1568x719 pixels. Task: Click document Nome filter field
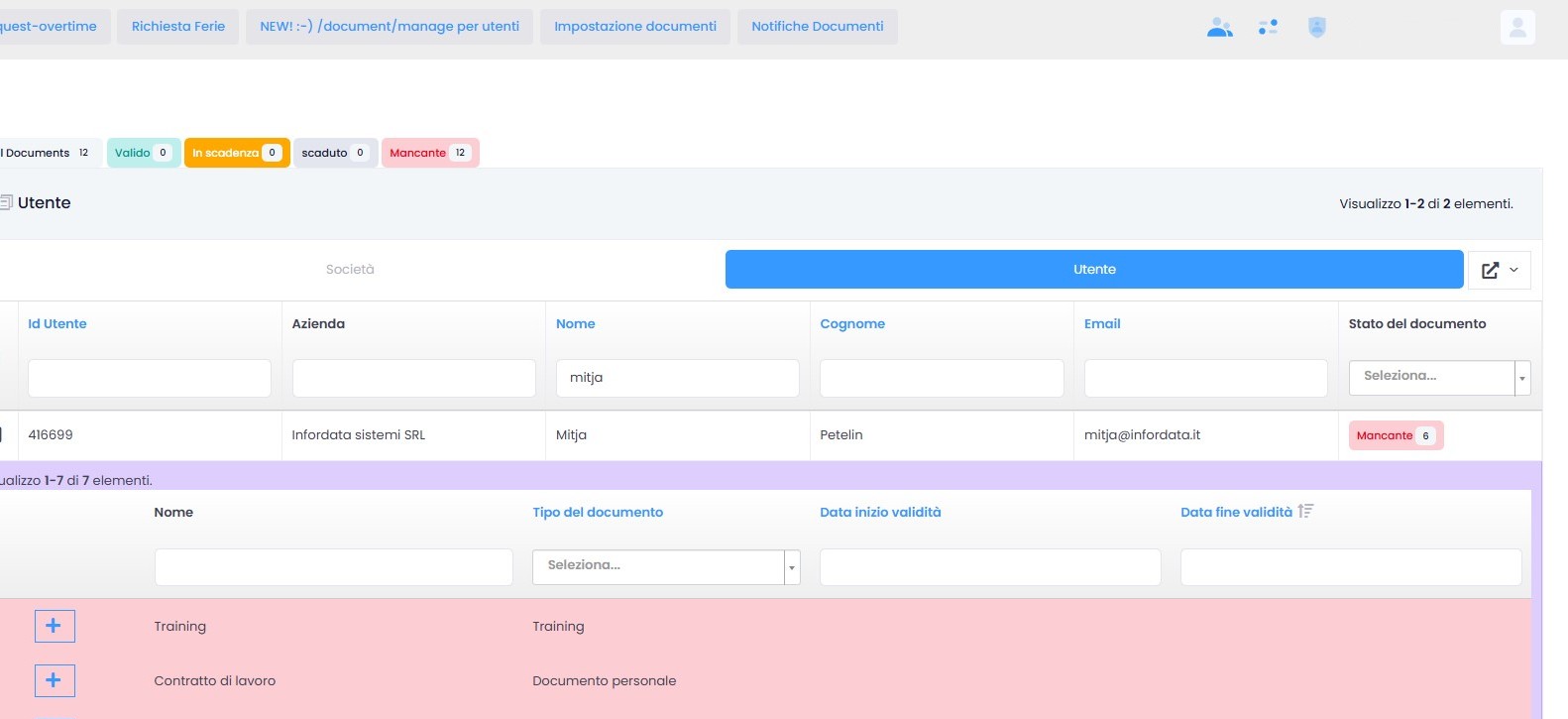coord(334,567)
